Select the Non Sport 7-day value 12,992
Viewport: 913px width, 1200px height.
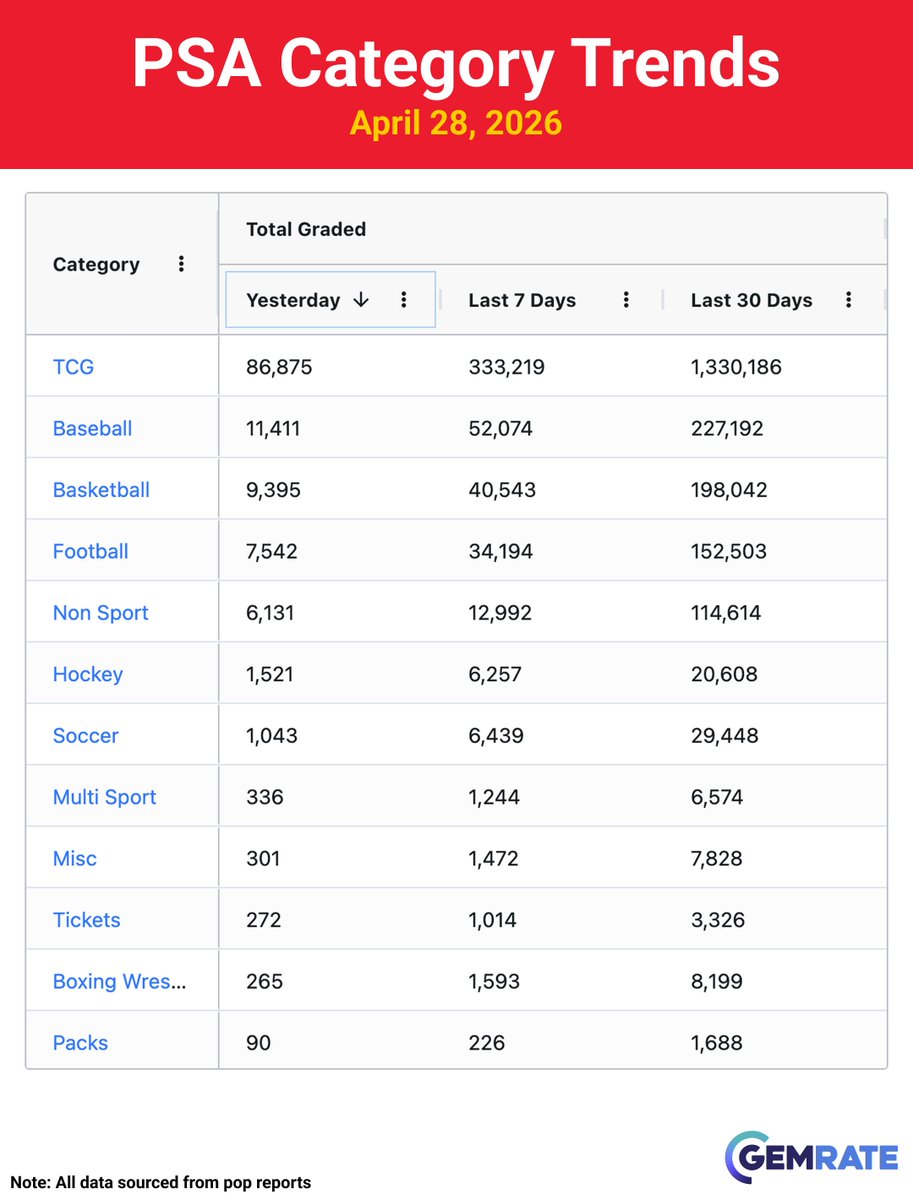click(501, 613)
